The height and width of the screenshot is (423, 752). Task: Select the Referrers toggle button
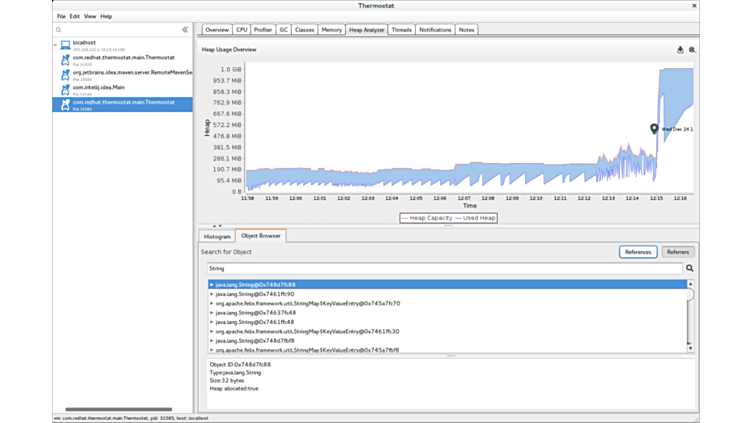[x=678, y=252]
